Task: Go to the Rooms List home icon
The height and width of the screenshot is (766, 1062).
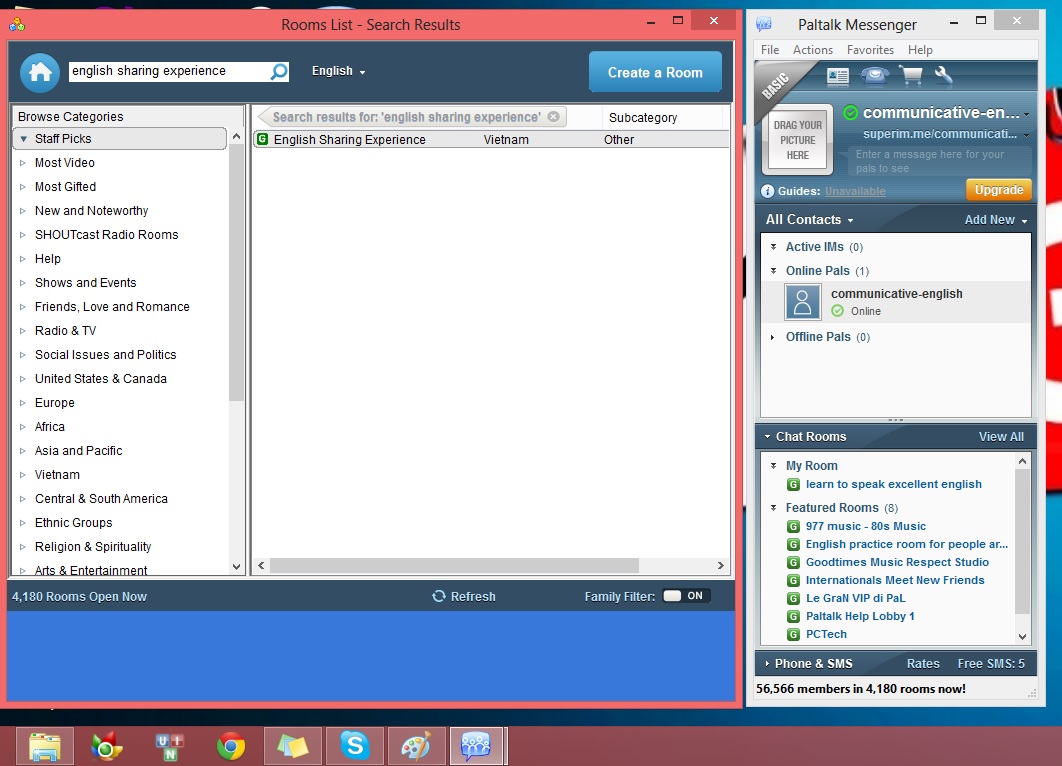Action: click(x=40, y=72)
